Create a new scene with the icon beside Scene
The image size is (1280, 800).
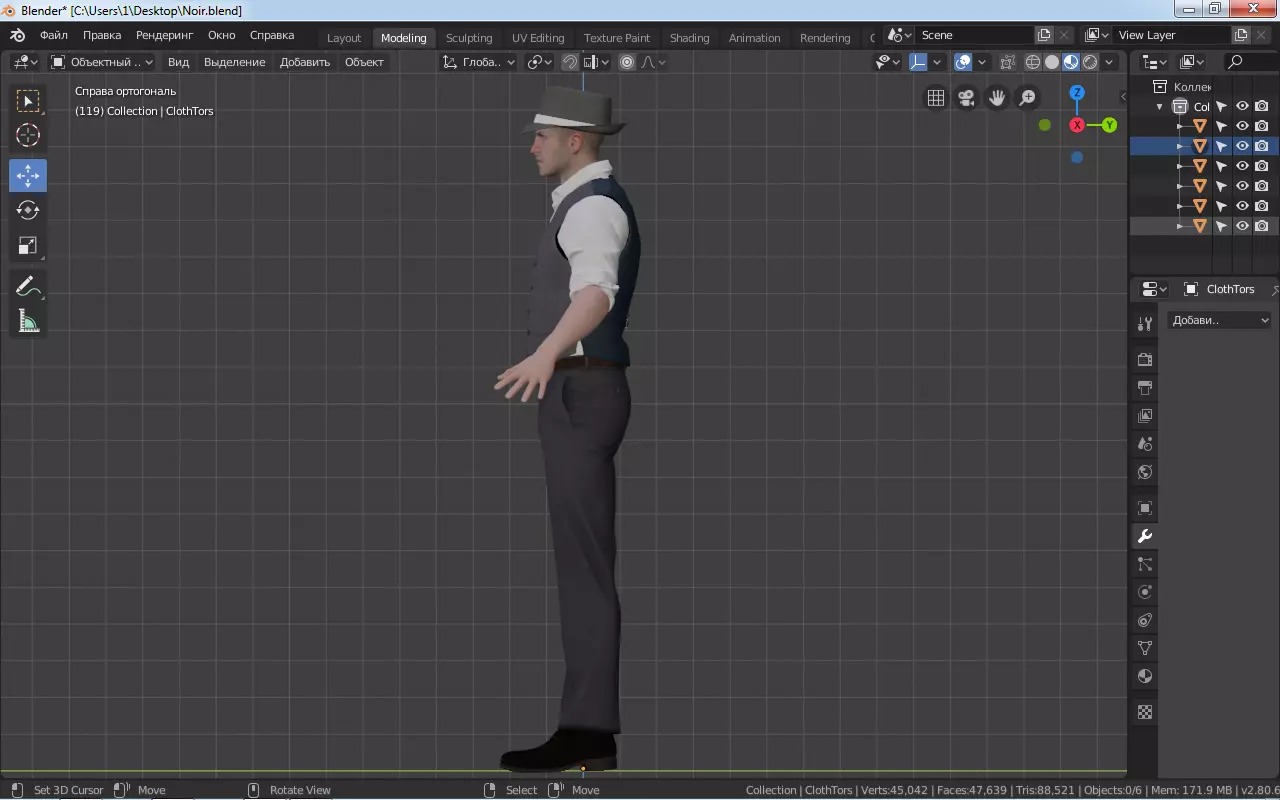1044,35
